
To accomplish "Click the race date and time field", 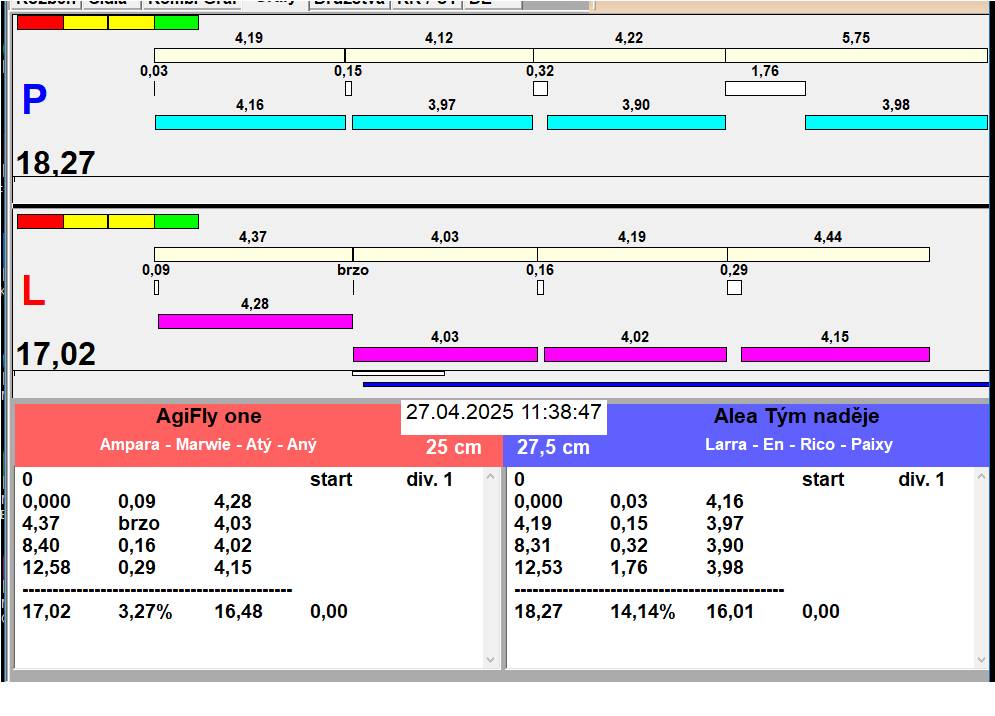I will pos(504,412).
